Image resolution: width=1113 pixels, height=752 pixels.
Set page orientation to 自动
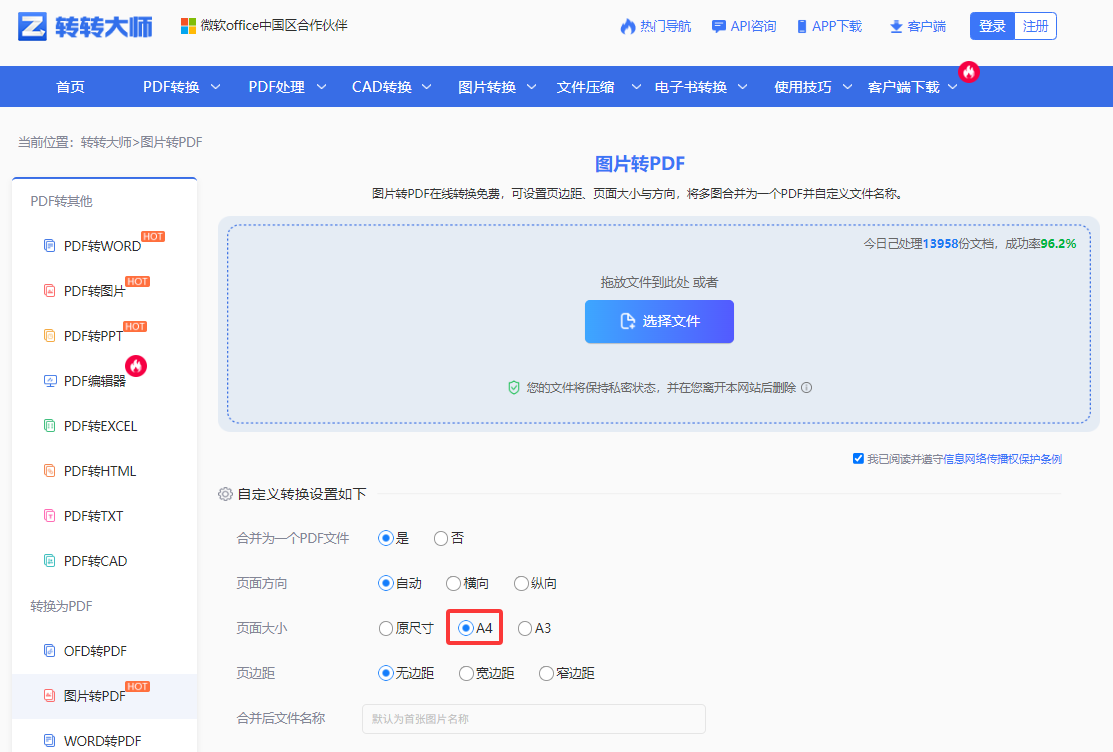(x=385, y=583)
